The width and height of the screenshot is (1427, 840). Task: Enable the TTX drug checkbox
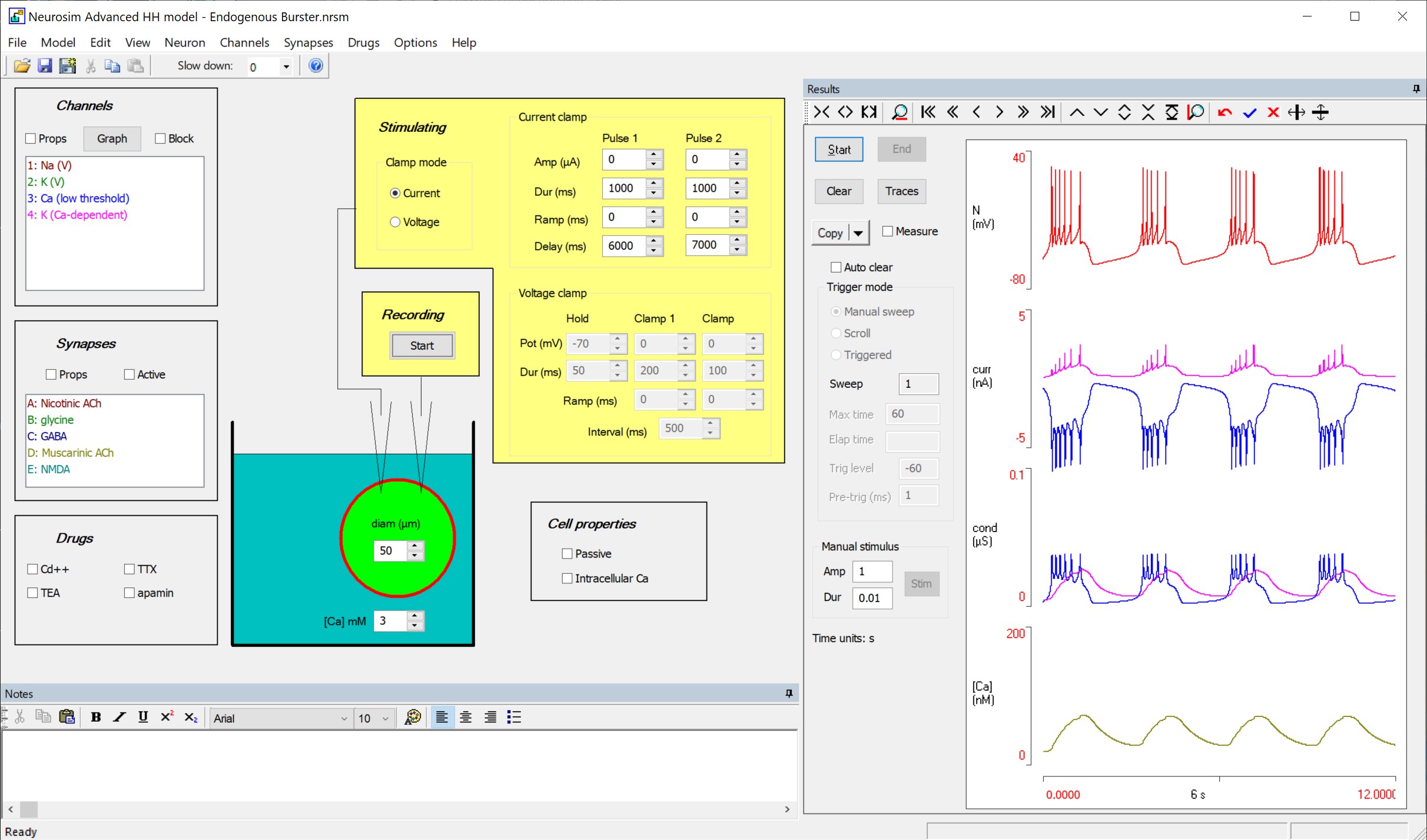(130, 569)
